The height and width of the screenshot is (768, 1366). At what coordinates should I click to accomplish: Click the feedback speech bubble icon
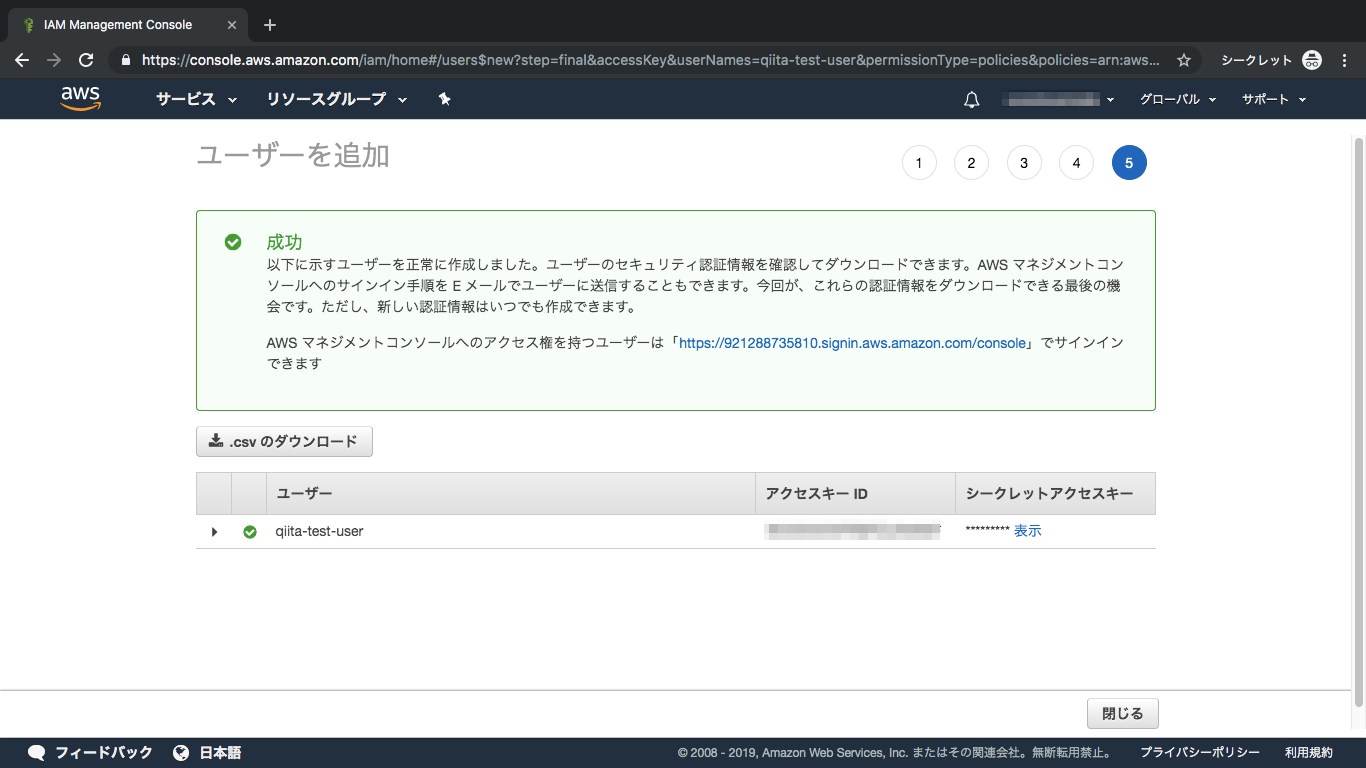(x=37, y=753)
